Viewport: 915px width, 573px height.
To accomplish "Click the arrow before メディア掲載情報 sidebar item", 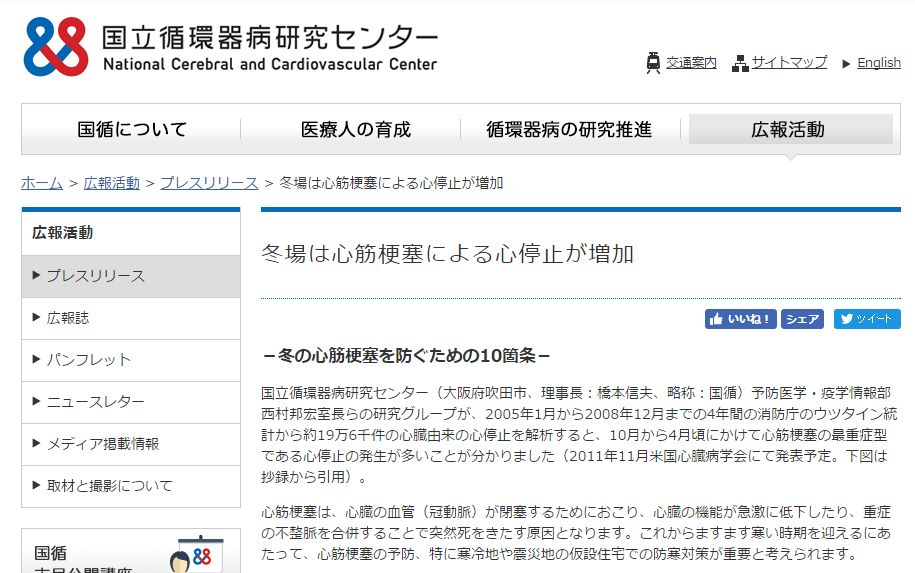I will 36,443.
